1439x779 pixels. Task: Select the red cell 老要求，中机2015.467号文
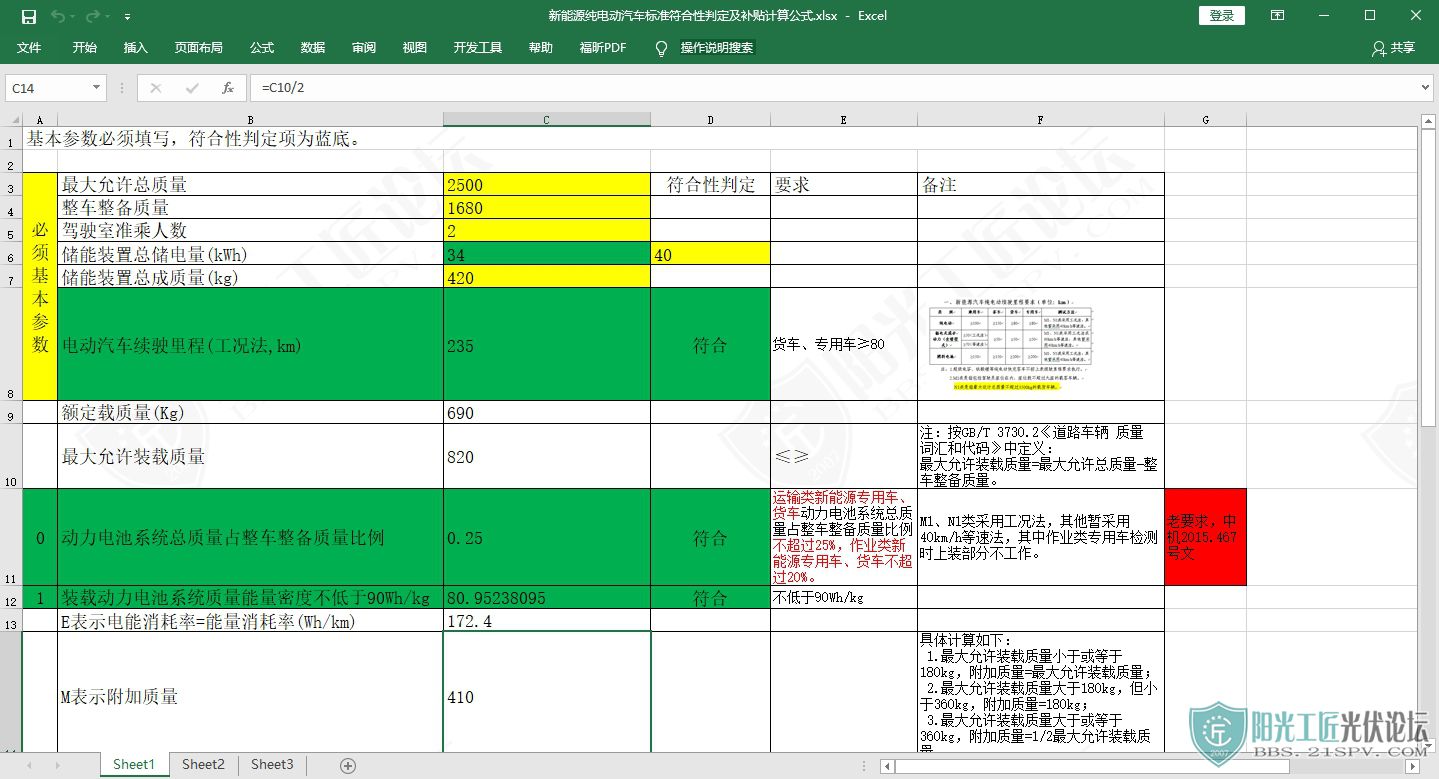(1205, 536)
